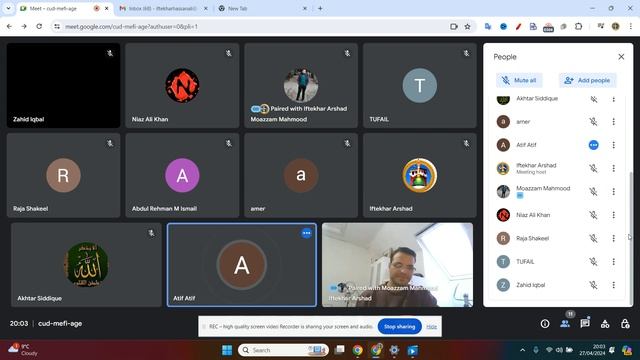Open Settings gear on taskbar

394,350
